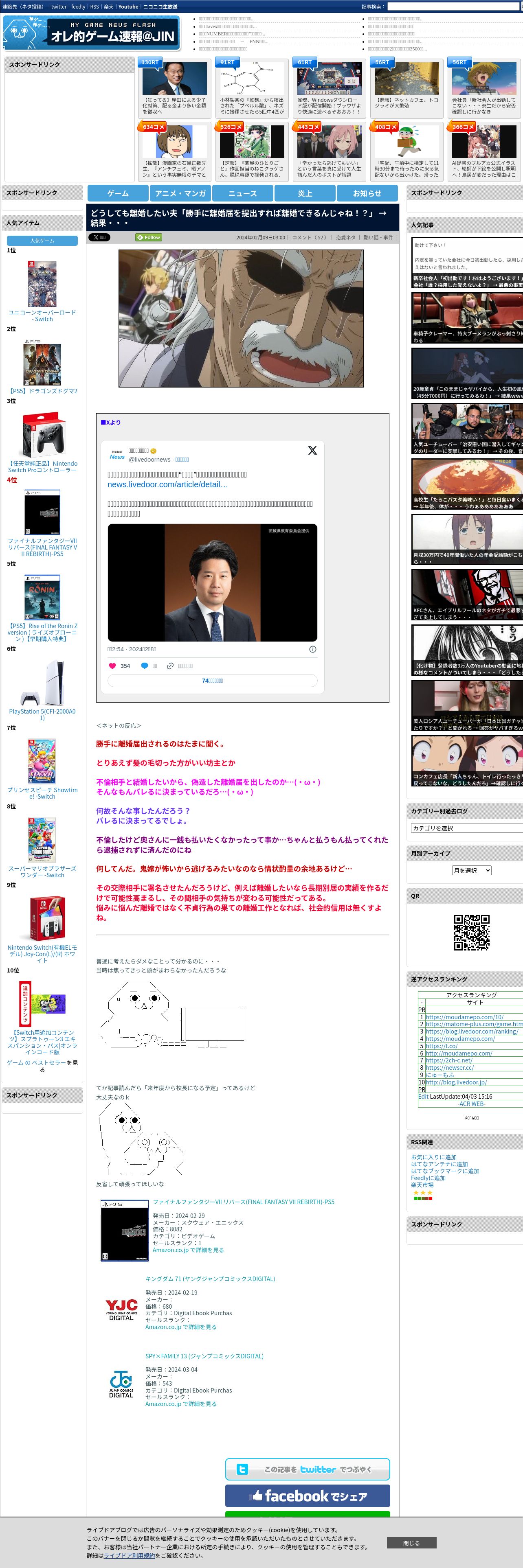Open キングダム 71 Amazon detail link
The width and height of the screenshot is (523, 1568).
click(181, 1327)
